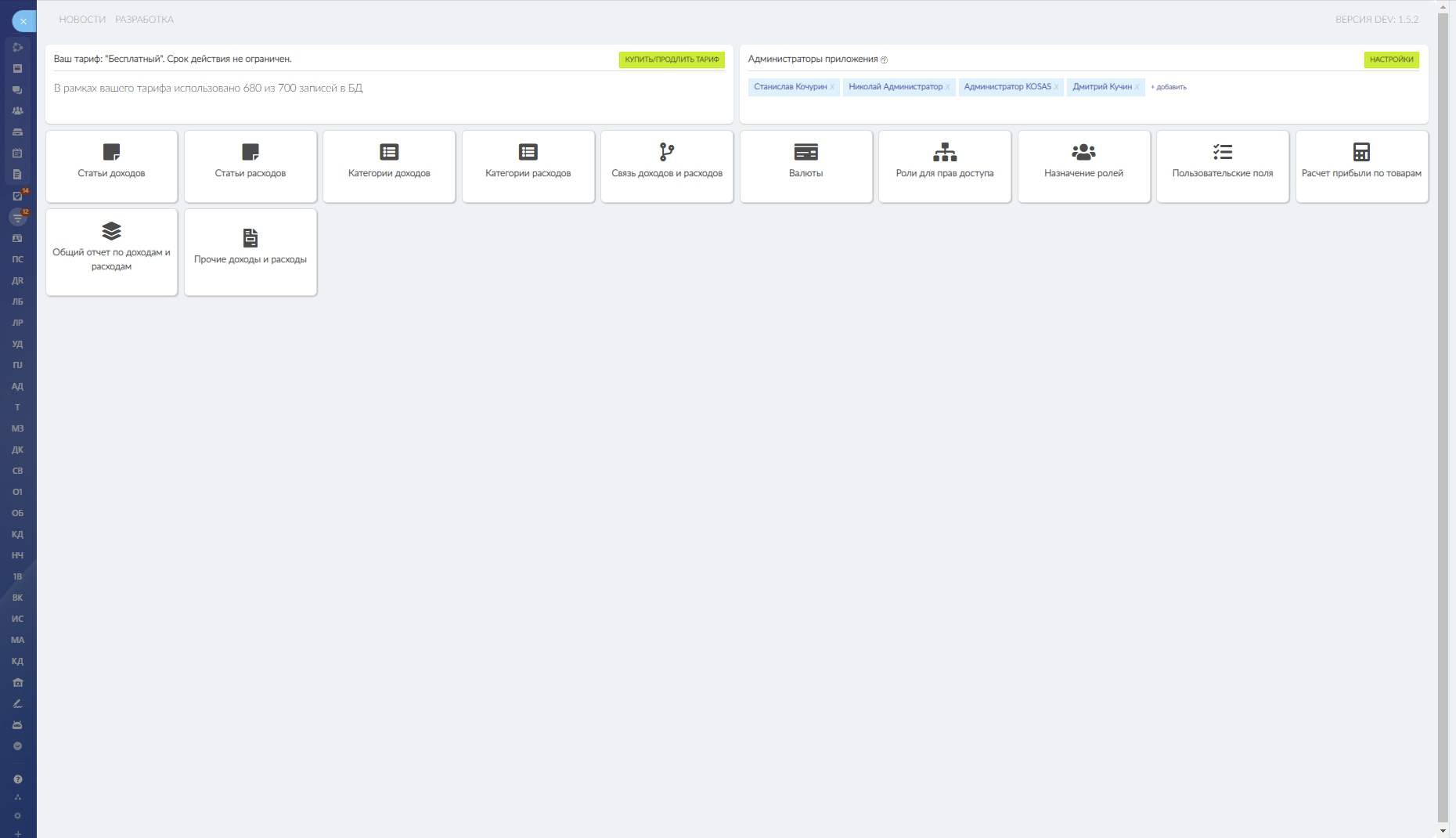Open the filter icon with badge 12

pos(17,217)
